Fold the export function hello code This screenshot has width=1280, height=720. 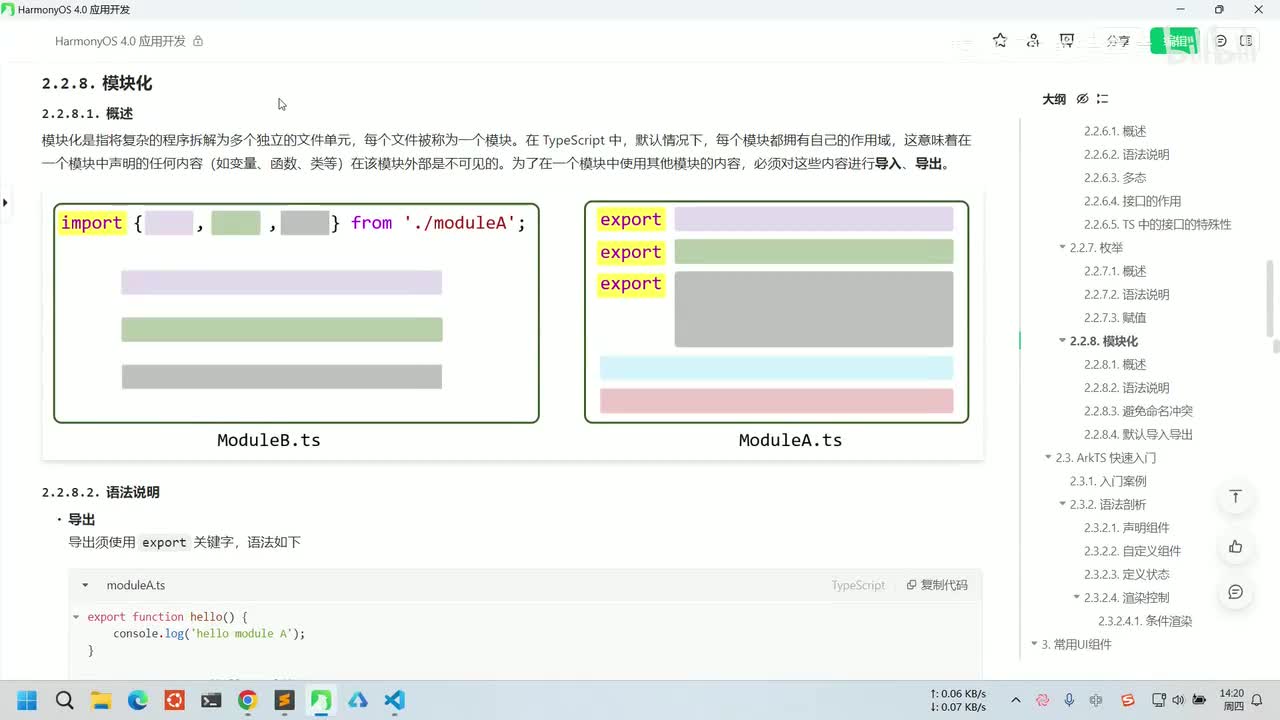76,617
